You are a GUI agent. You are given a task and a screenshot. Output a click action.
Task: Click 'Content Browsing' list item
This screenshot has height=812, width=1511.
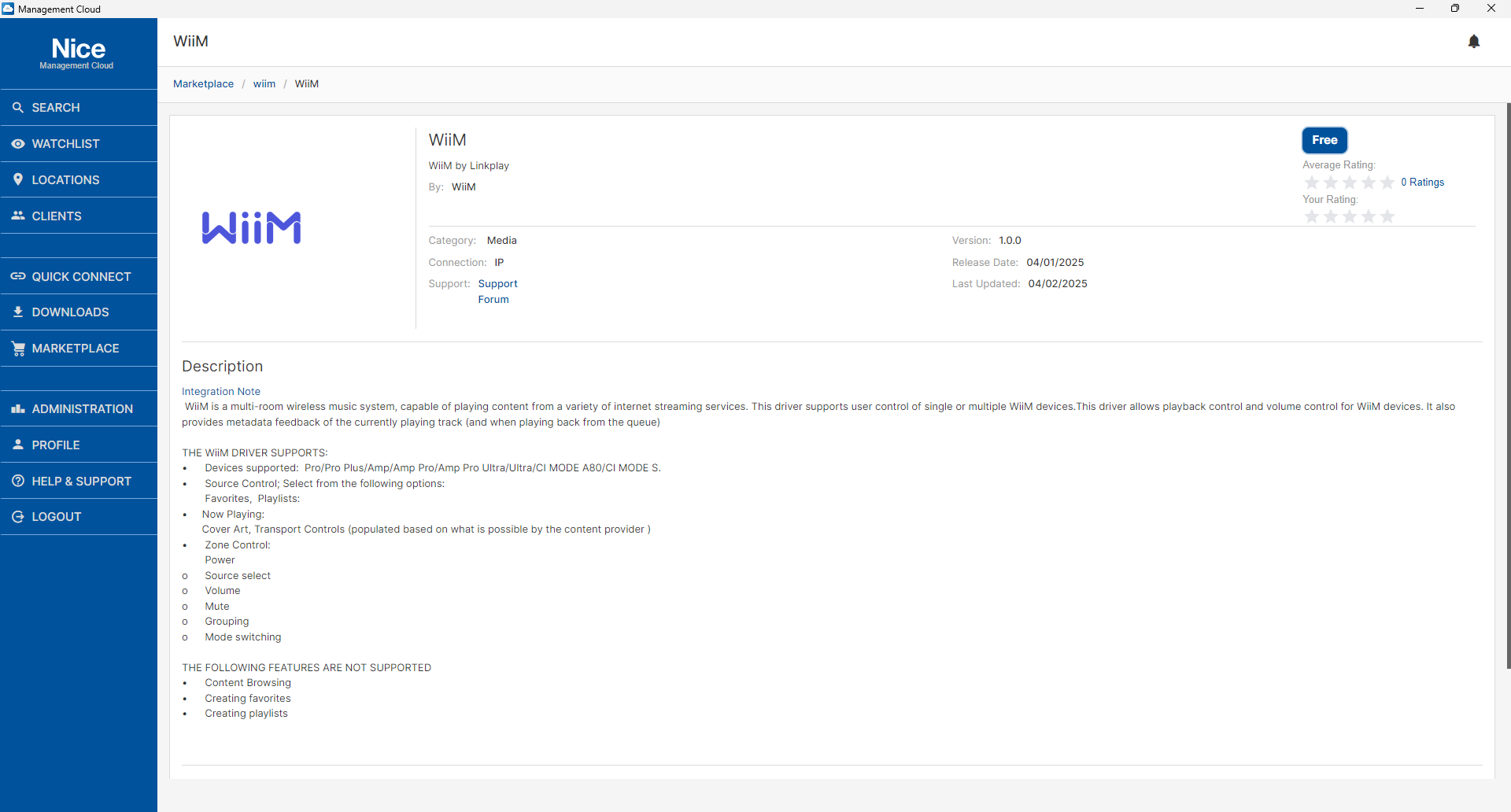pyautogui.click(x=248, y=682)
